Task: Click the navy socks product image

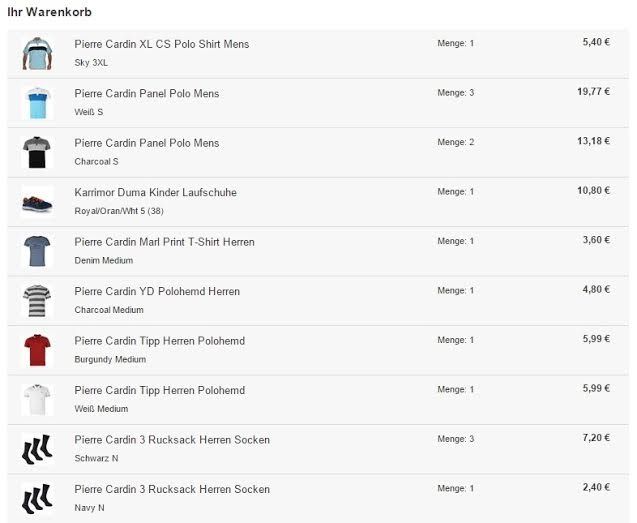Action: (37, 499)
